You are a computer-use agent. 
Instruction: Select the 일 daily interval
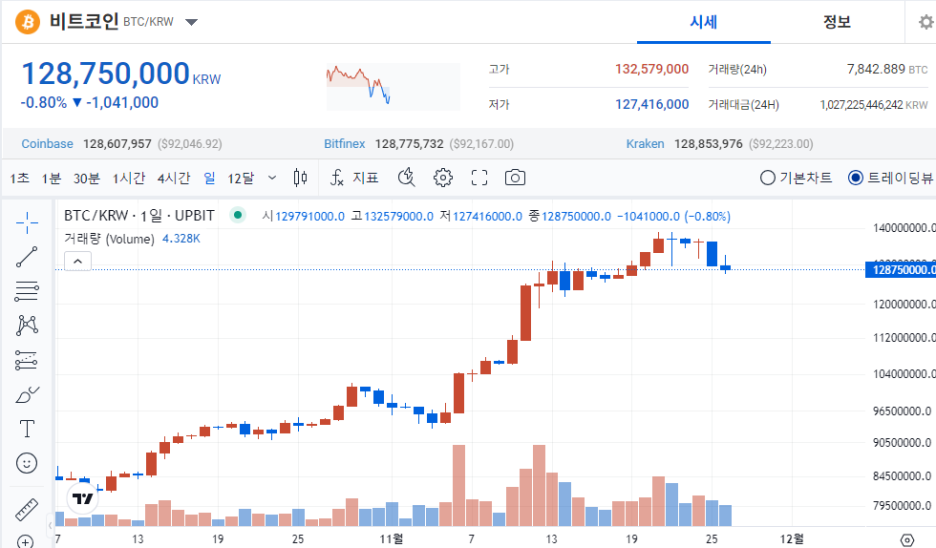(x=209, y=178)
